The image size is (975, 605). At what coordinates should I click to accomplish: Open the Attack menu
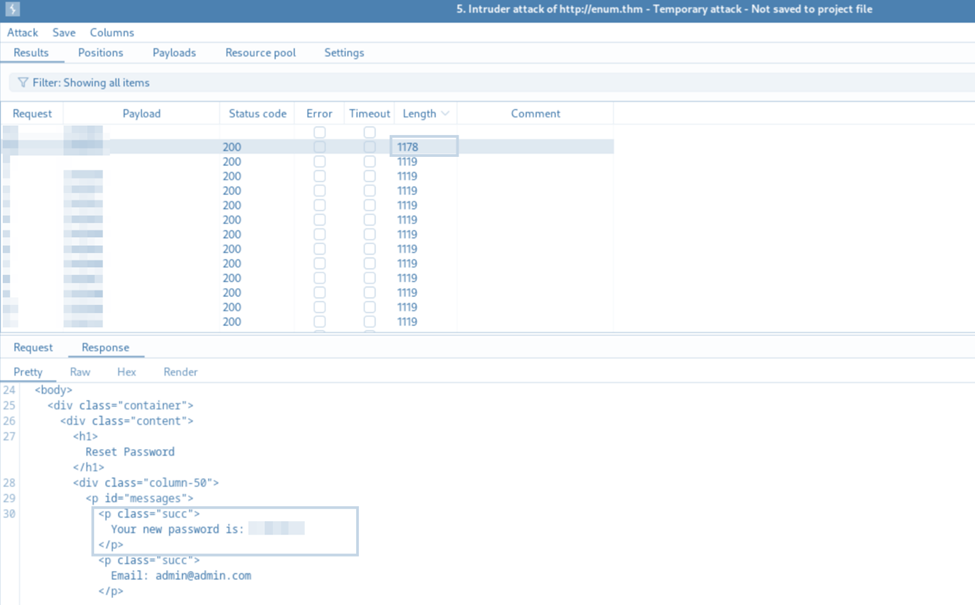click(22, 32)
